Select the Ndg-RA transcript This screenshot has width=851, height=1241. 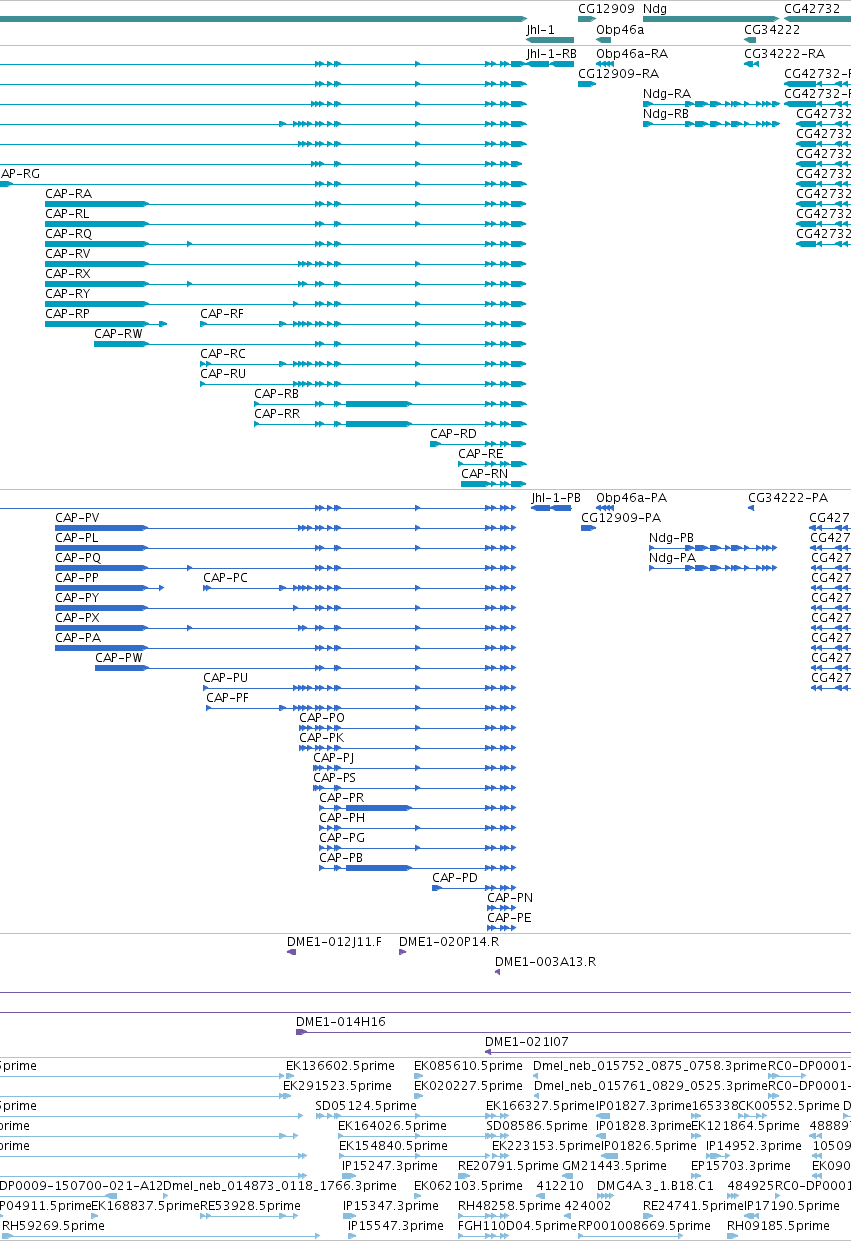pos(666,94)
